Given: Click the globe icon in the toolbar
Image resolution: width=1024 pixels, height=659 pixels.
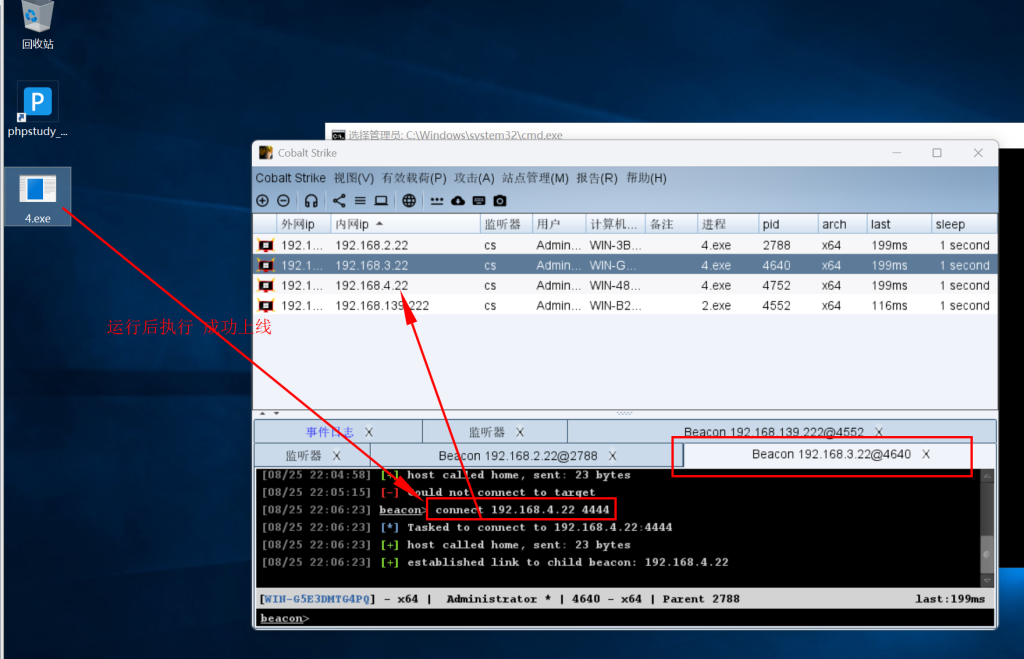Looking at the screenshot, I should coord(409,201).
